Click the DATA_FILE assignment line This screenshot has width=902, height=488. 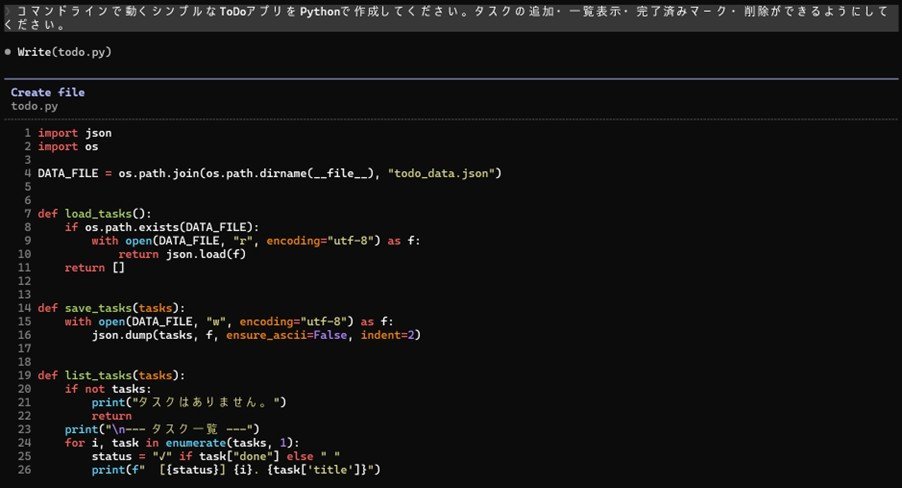coord(270,173)
